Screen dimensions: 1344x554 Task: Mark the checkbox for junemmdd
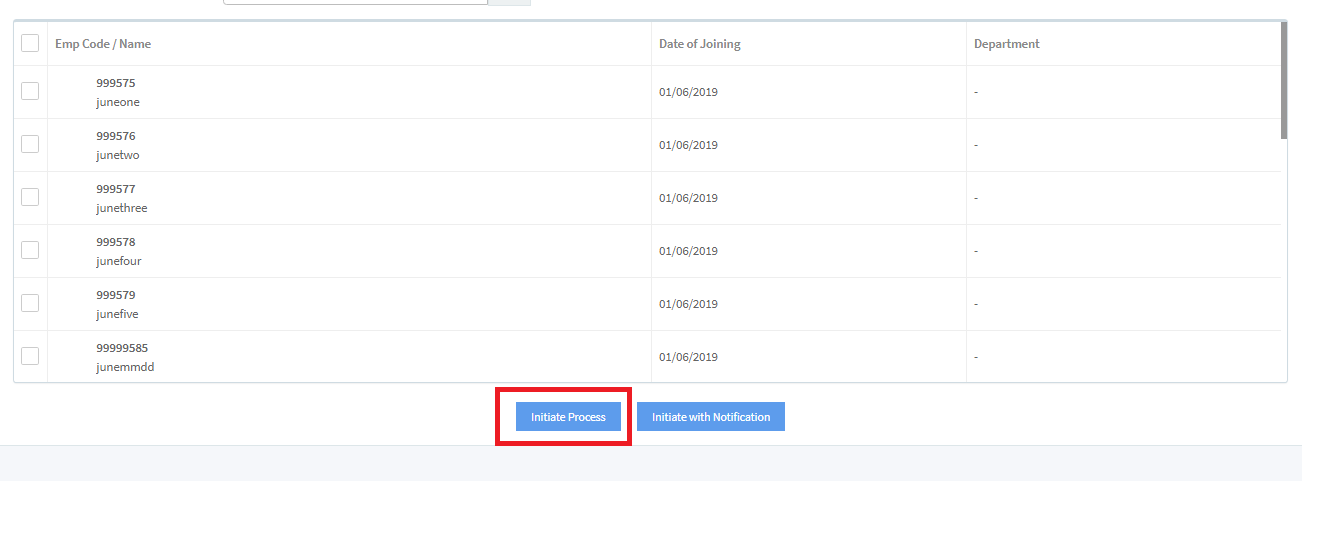point(30,356)
